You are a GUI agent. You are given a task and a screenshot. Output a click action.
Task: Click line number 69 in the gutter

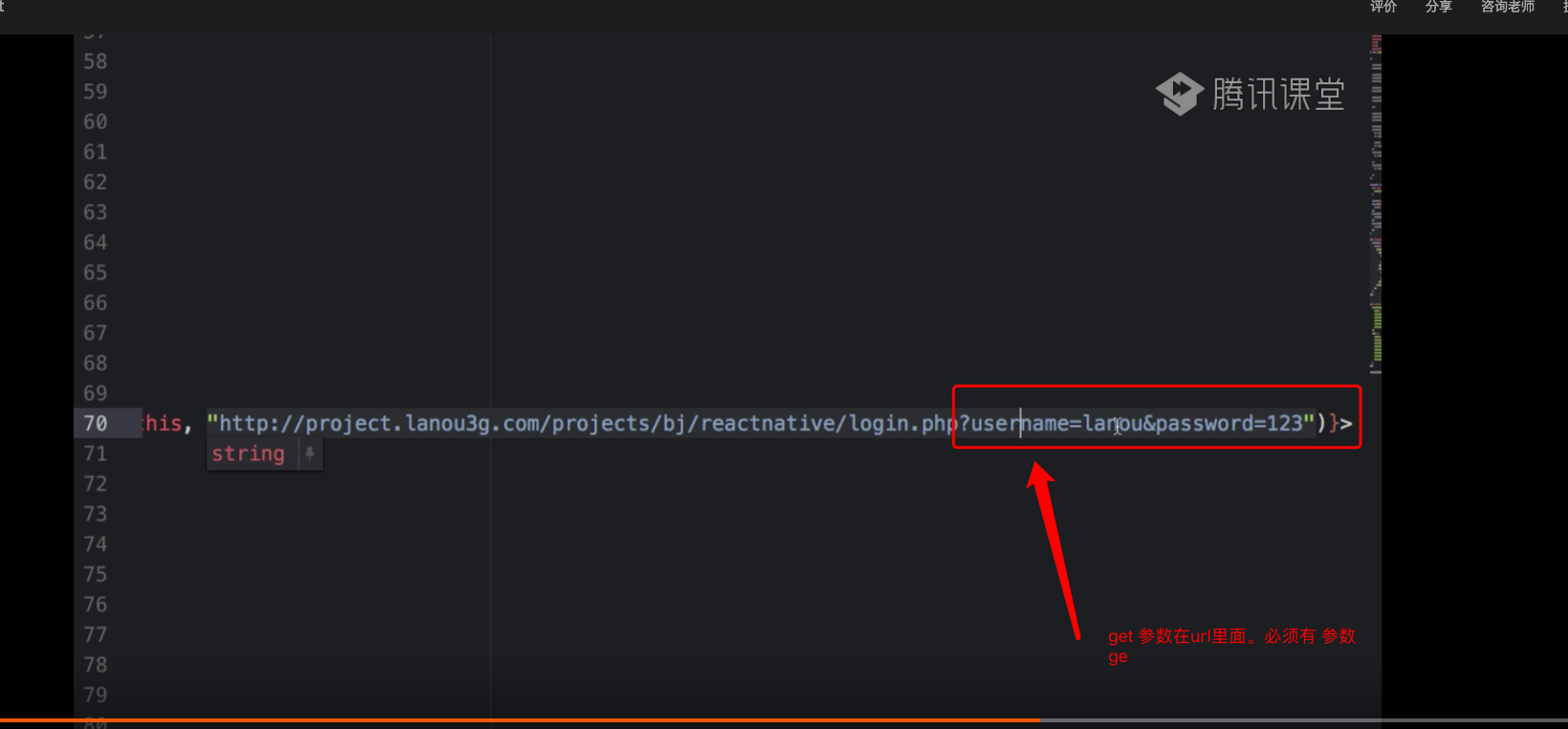96,393
